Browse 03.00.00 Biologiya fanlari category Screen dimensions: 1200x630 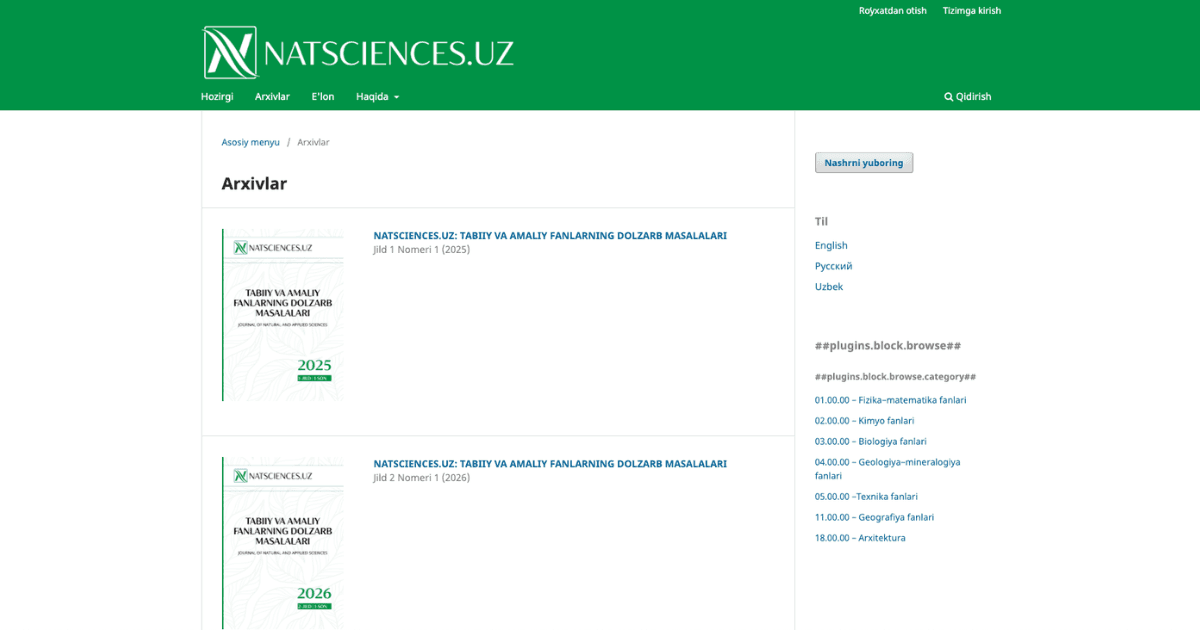click(871, 441)
